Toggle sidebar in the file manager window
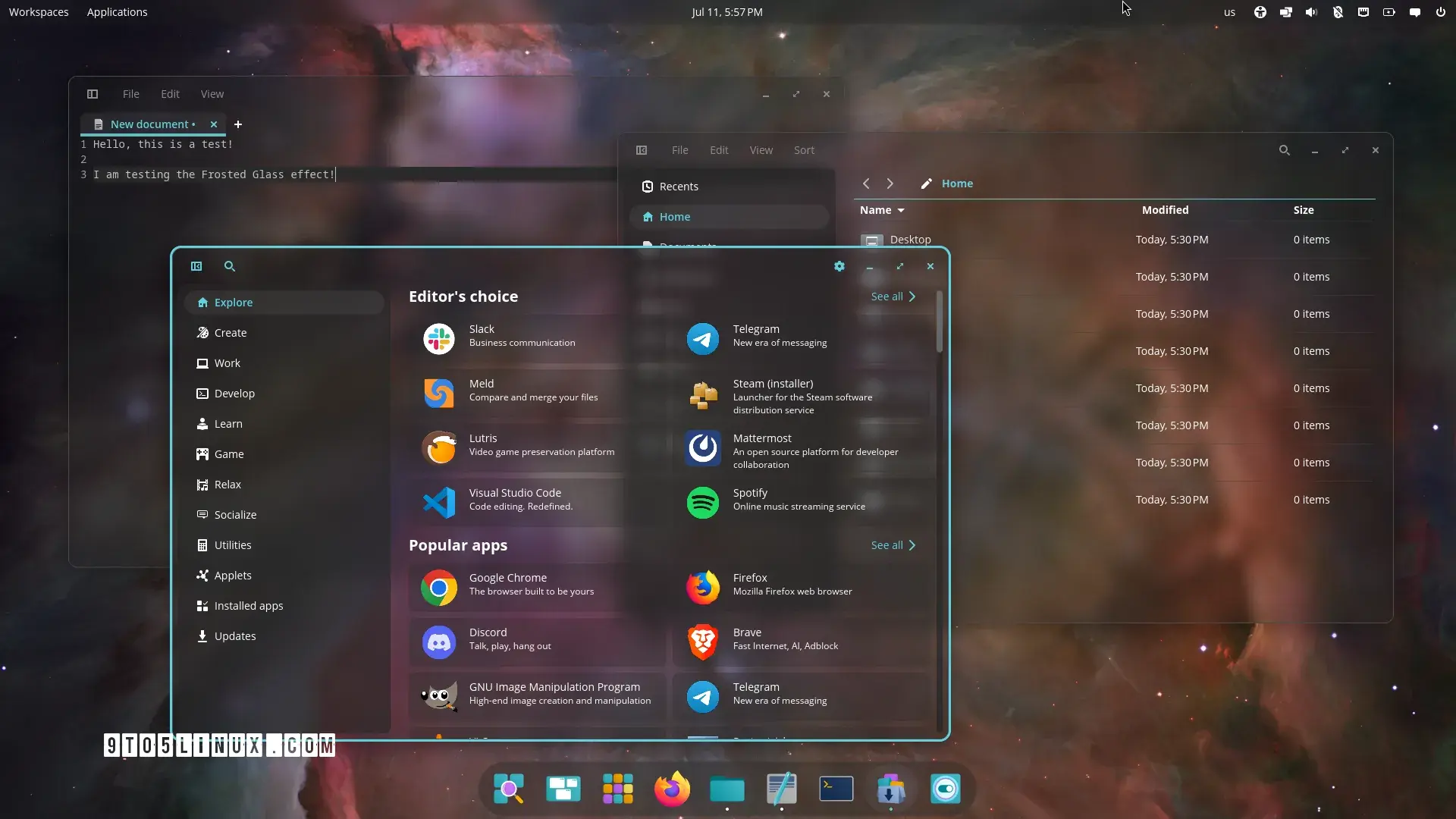Screen dimensions: 1456x819 click(x=642, y=150)
